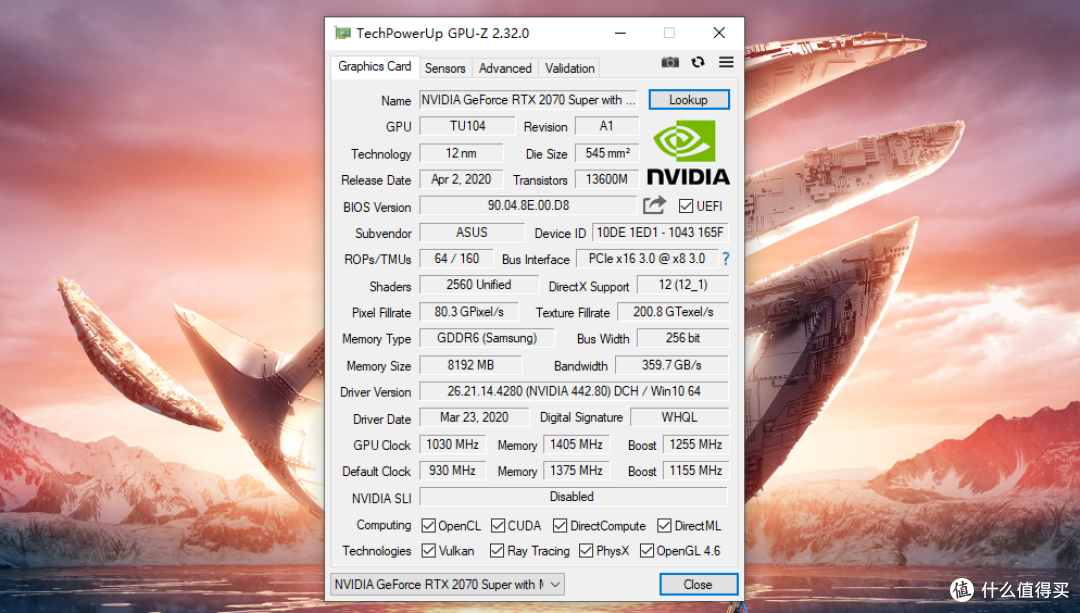Click the Name field with RTX 2070 Super
The image size is (1080, 613).
click(528, 100)
